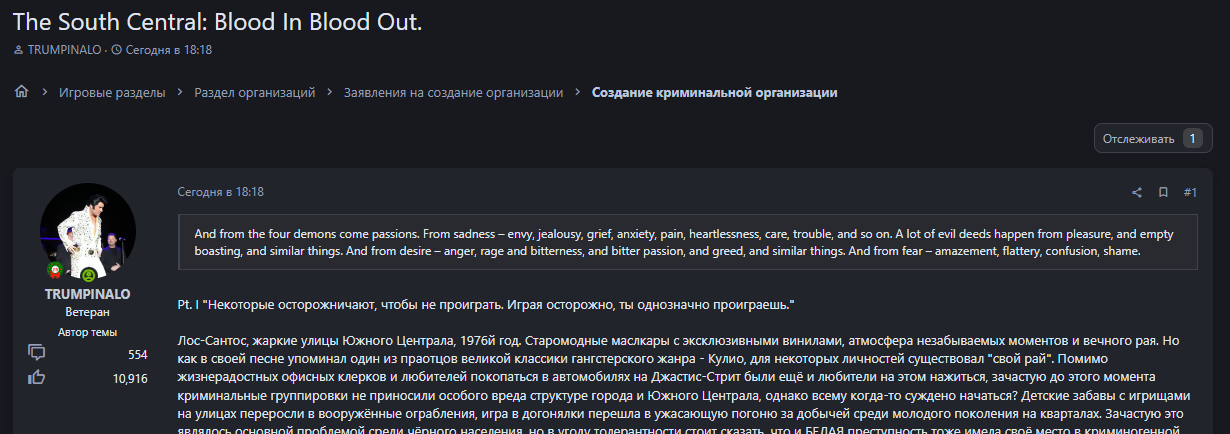Viewport: 1230px width, 434px height.
Task: Click the share icon on post #1
Action: click(x=1137, y=192)
